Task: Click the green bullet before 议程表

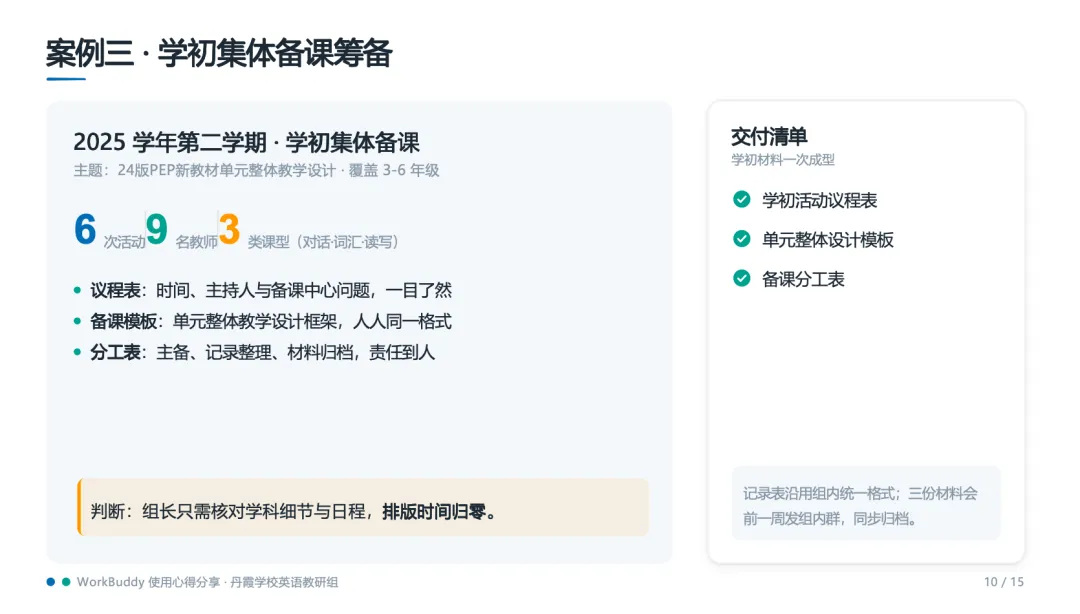Action: [x=77, y=291]
